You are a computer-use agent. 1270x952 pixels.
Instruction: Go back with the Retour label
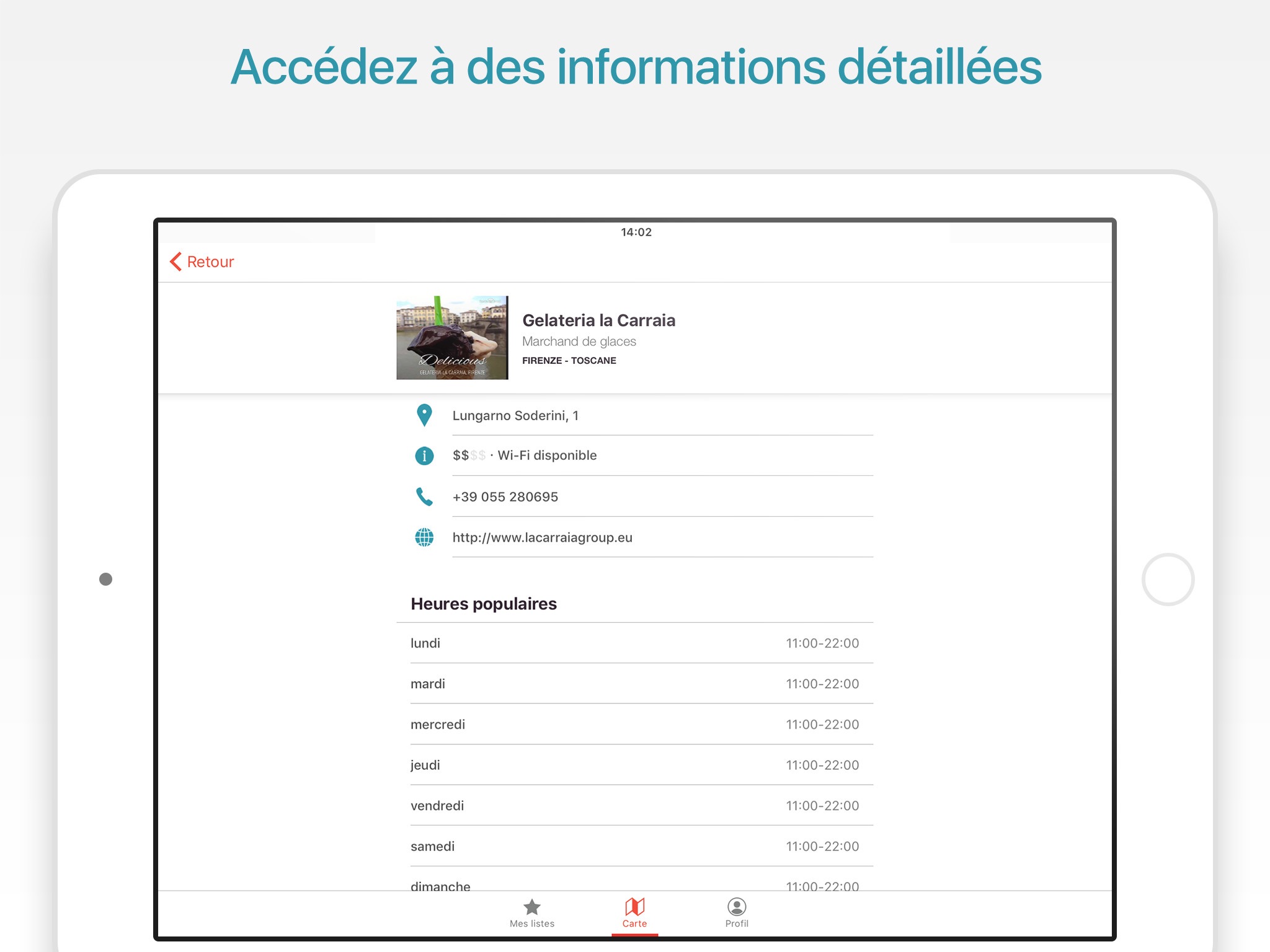[211, 262]
